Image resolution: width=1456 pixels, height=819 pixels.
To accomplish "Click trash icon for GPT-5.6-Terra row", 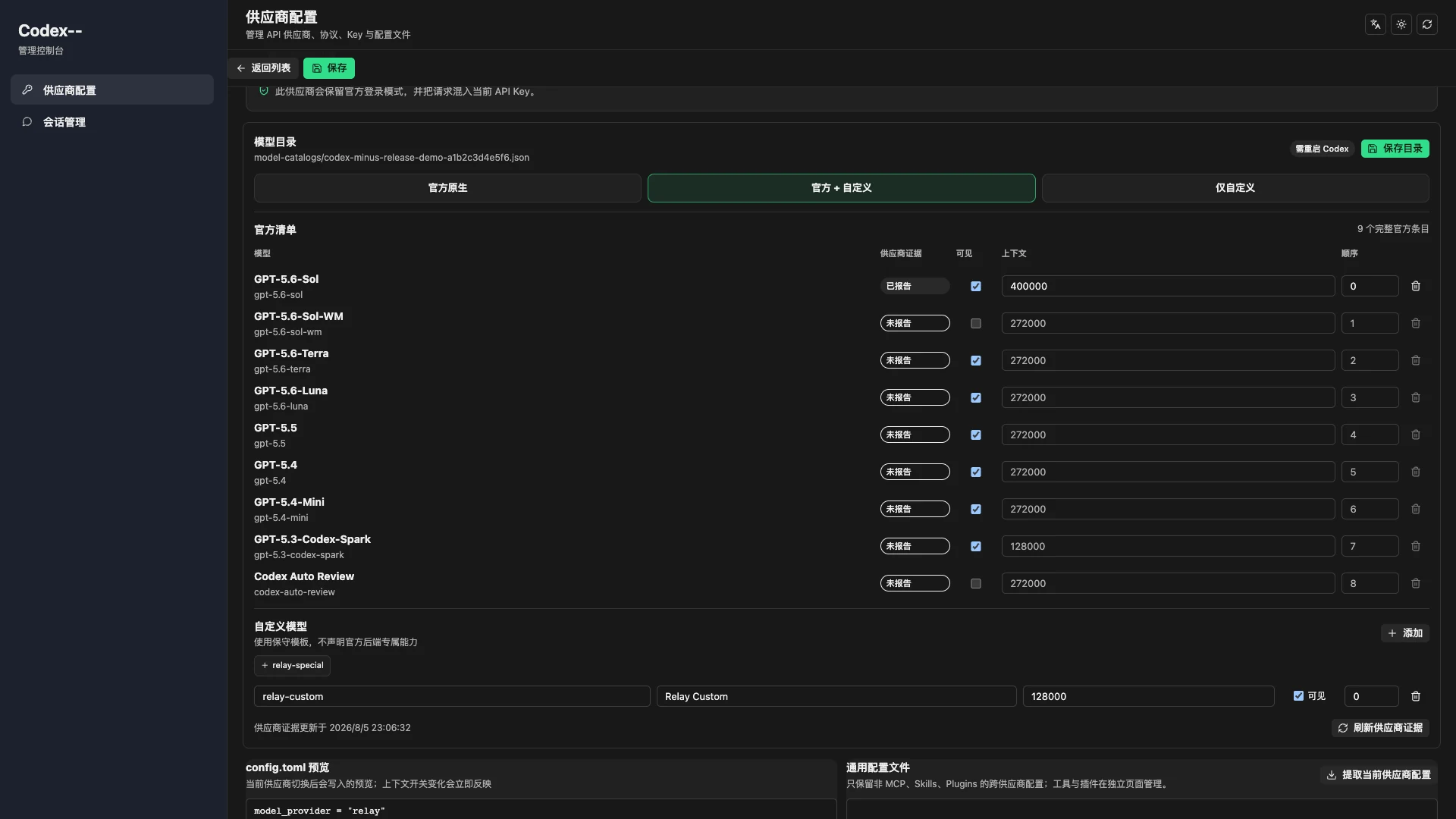I will (x=1415, y=360).
